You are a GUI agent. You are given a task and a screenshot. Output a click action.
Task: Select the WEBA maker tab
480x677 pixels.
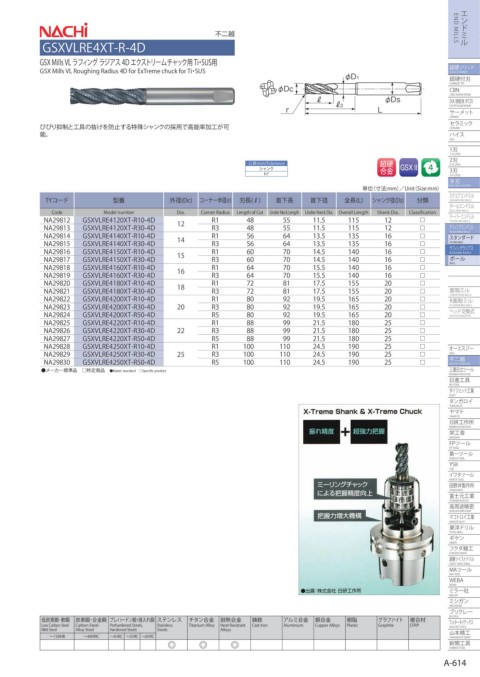click(464, 581)
